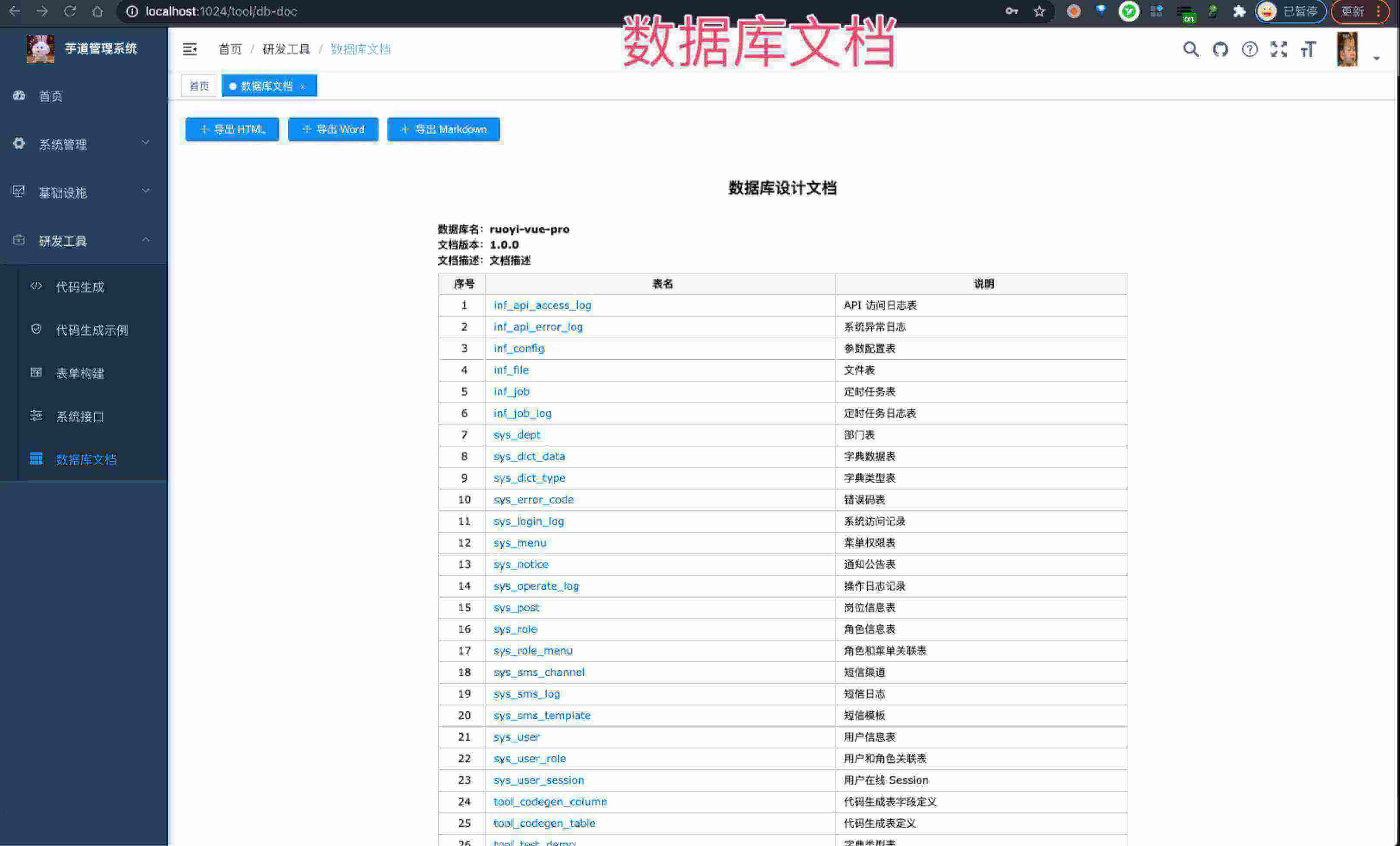The width and height of the screenshot is (1400, 846).
Task: Collapse the sidebar using the hamburger icon
Action: click(190, 49)
